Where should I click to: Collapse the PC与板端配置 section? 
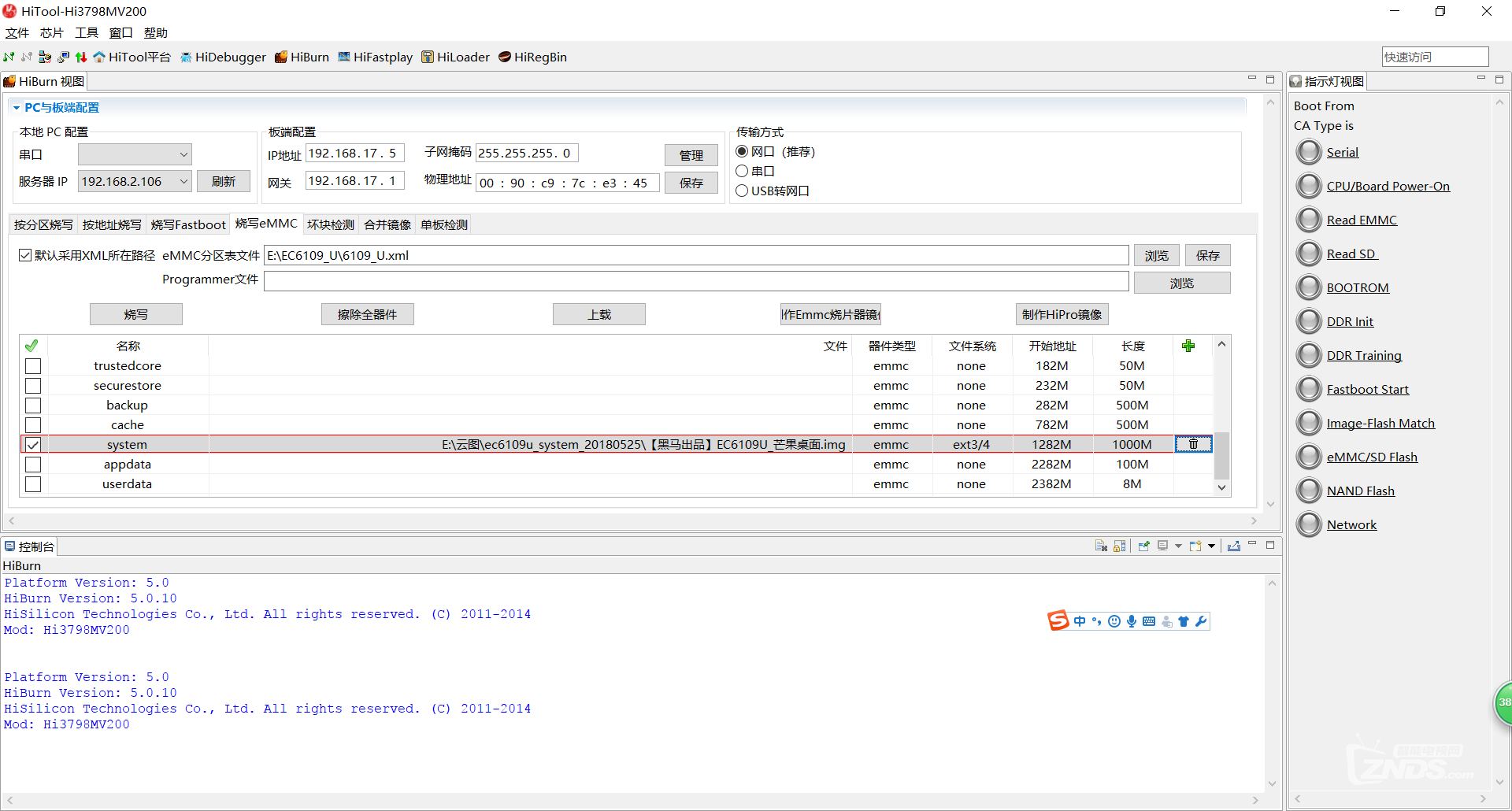17,108
